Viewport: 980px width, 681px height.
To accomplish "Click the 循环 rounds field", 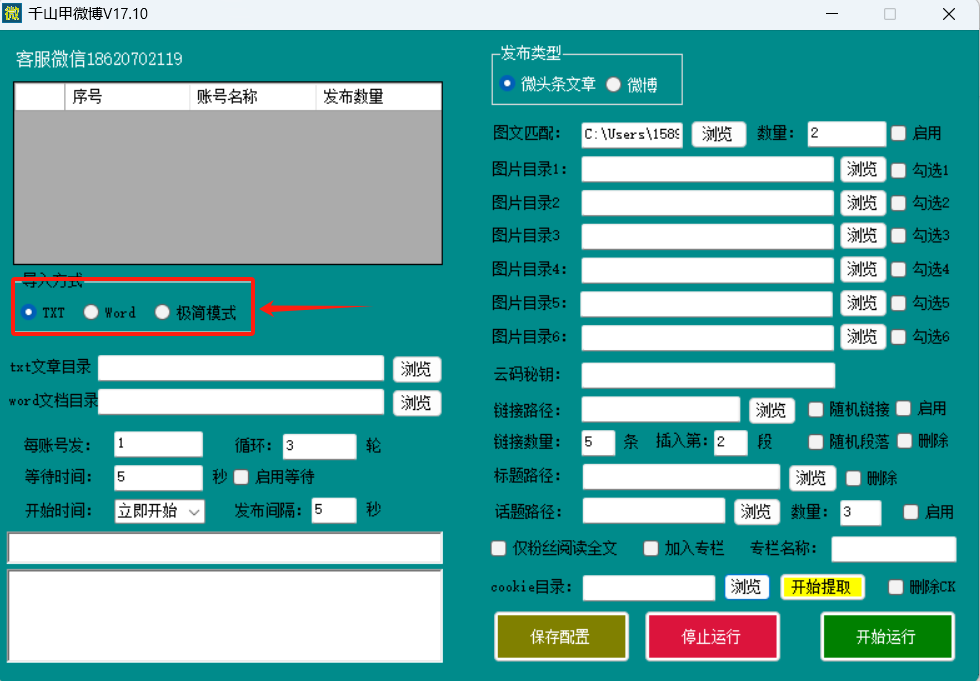I will pos(319,446).
